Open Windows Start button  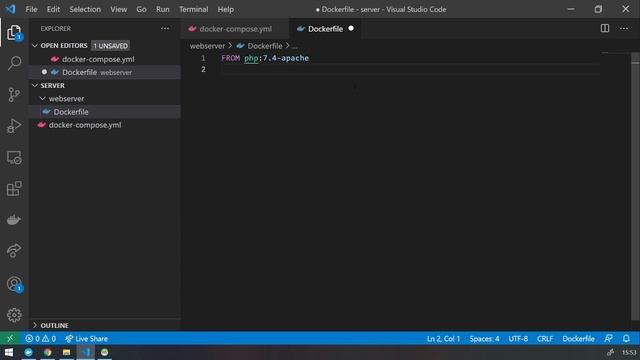[9, 352]
